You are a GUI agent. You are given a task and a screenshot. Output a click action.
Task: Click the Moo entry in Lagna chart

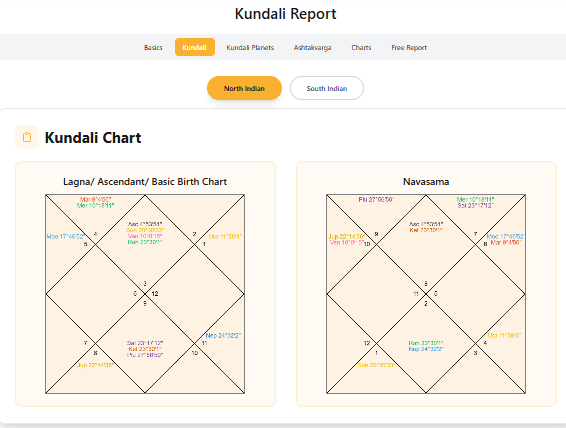[x=65, y=237]
